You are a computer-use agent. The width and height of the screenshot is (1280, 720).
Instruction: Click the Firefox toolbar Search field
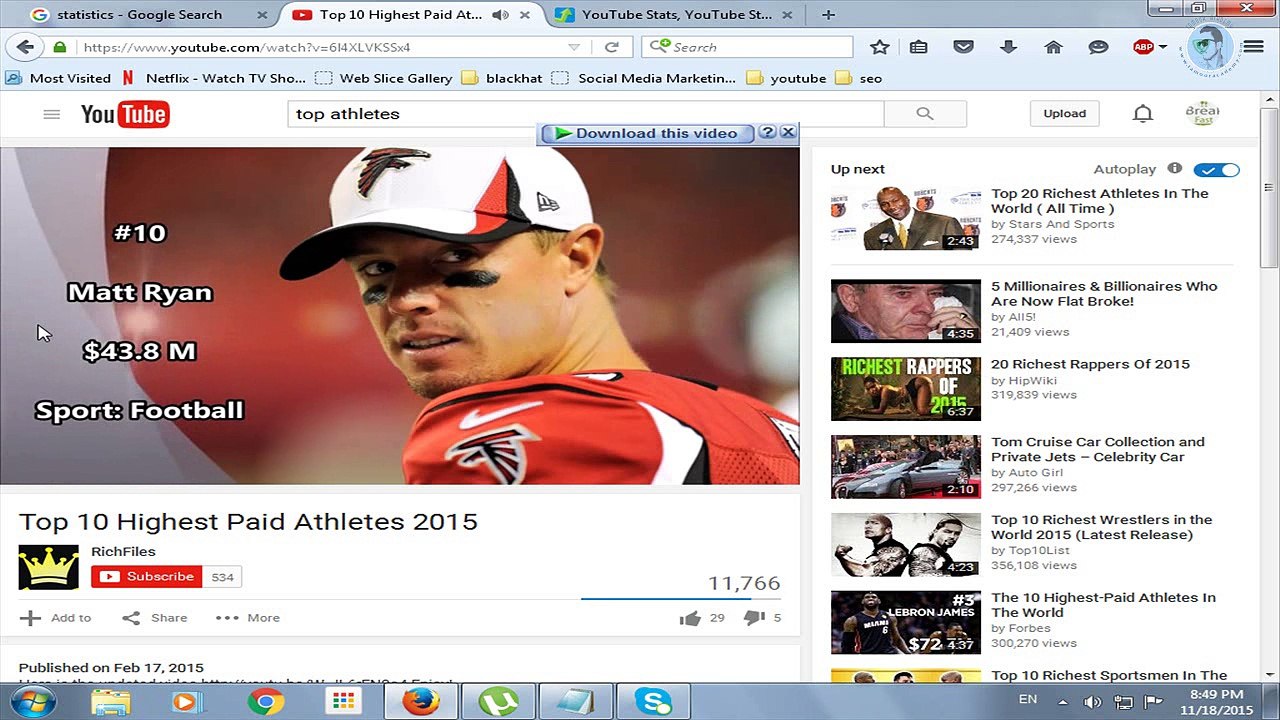tap(747, 47)
